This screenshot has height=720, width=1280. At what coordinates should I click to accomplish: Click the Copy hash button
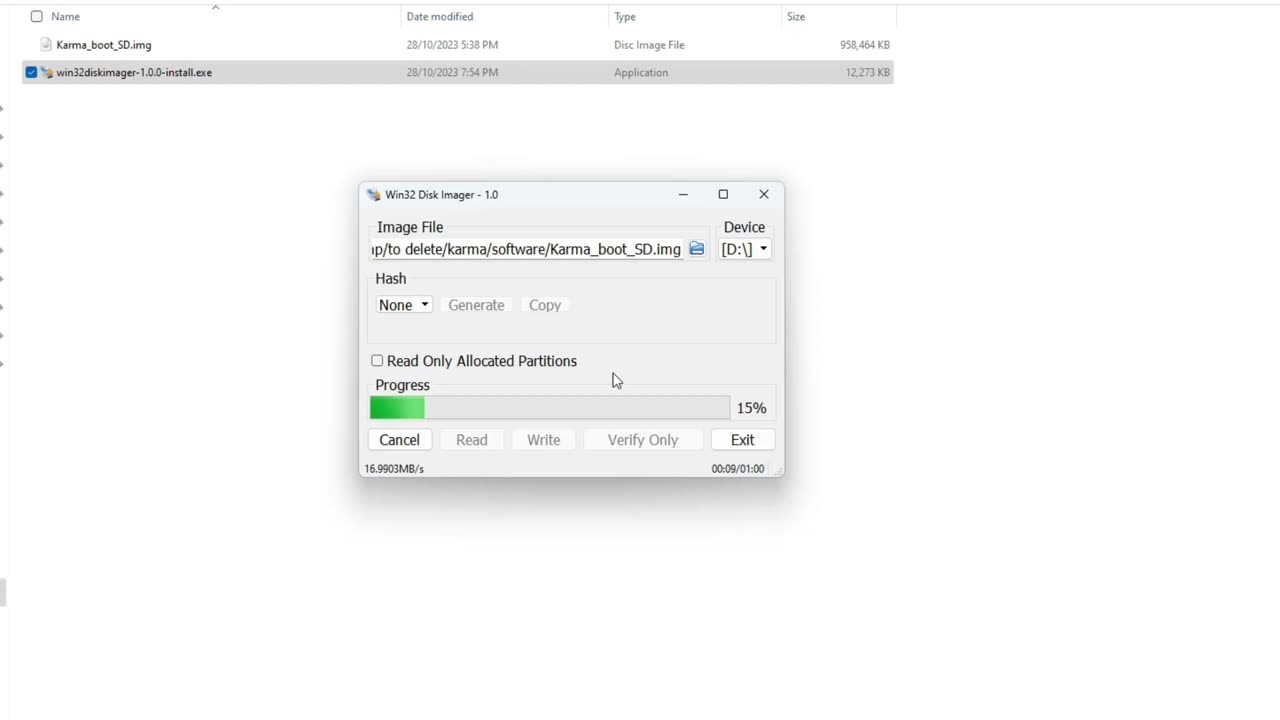[x=545, y=305]
